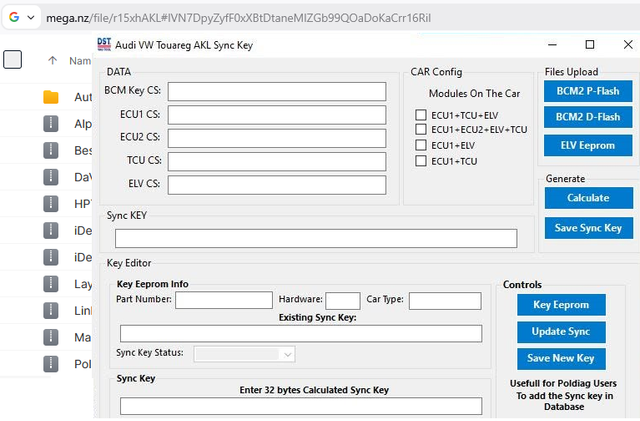The width and height of the screenshot is (640, 421).
Task: Click the 'Nam' column header in MEGA
Action: (x=80, y=61)
